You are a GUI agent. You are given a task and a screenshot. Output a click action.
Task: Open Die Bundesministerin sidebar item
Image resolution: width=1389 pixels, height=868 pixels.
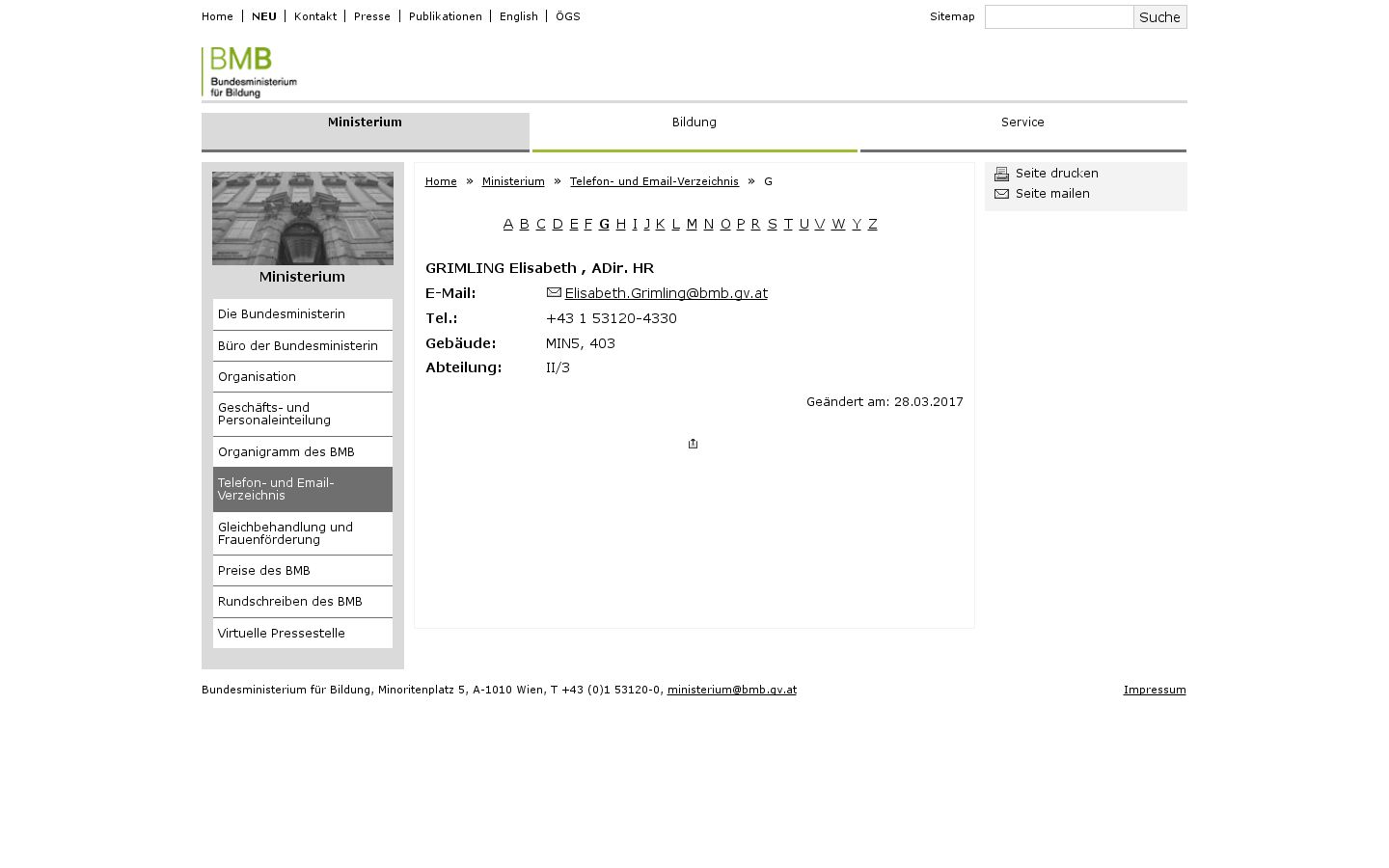click(x=303, y=314)
